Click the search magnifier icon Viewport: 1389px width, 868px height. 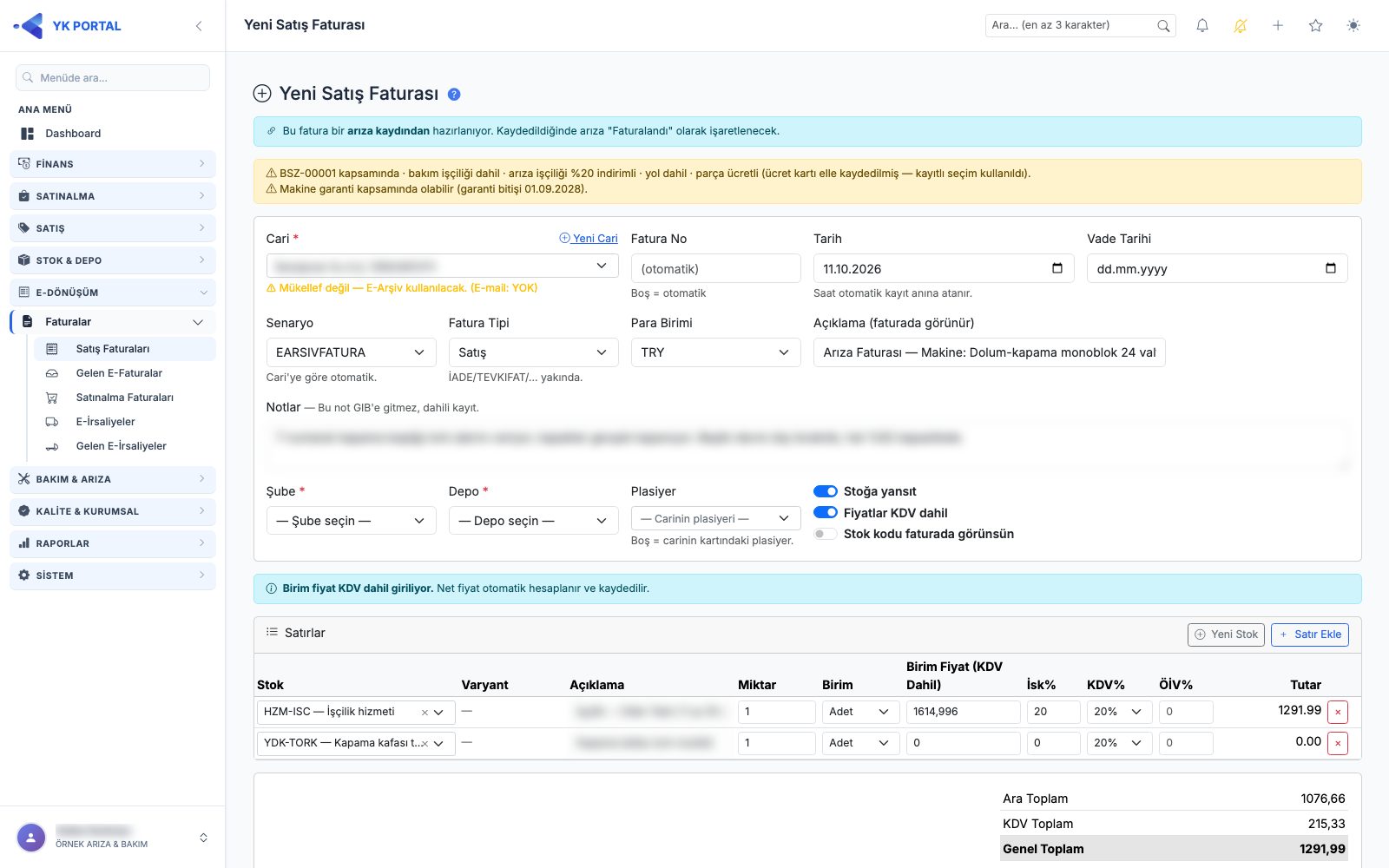coord(1163,26)
